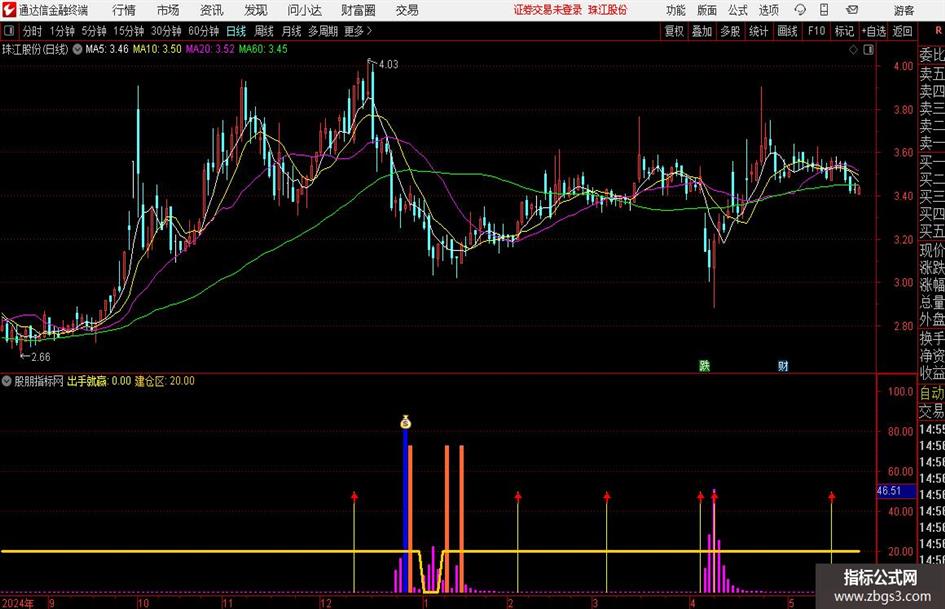Open the 功能 menu

pos(676,10)
